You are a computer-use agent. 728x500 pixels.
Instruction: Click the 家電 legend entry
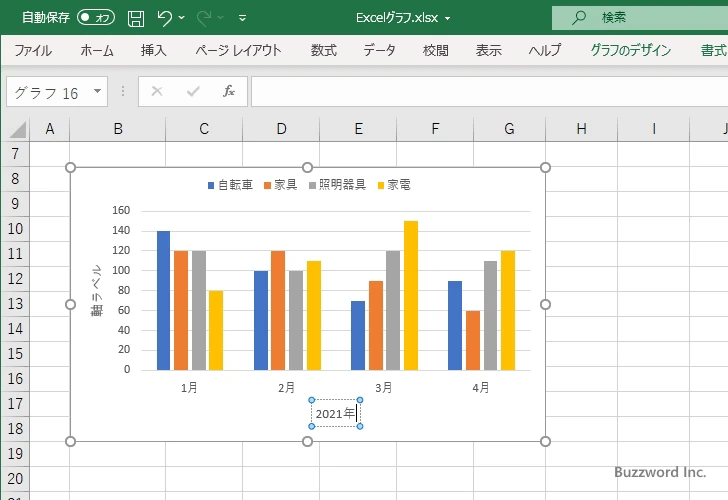pos(394,185)
